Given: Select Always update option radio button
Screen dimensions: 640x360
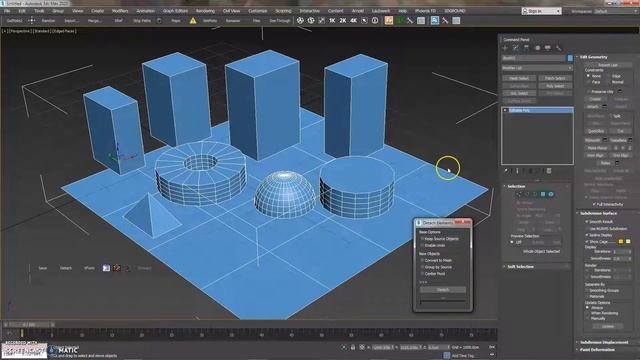Looking at the screenshot, I should (x=588, y=308).
